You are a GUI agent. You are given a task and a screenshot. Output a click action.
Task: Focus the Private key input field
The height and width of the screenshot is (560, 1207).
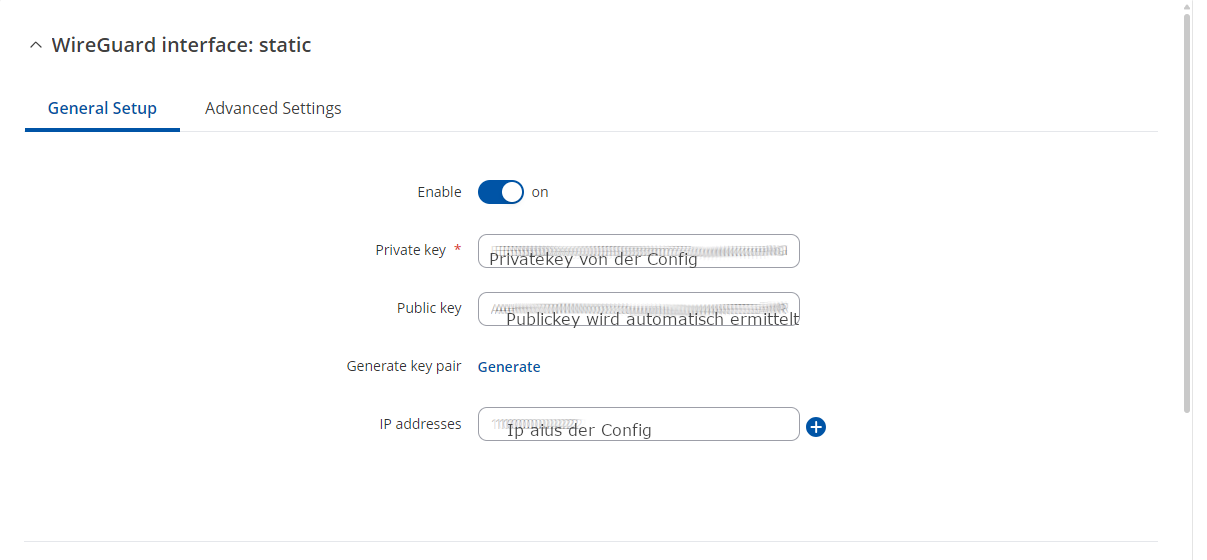click(x=638, y=251)
